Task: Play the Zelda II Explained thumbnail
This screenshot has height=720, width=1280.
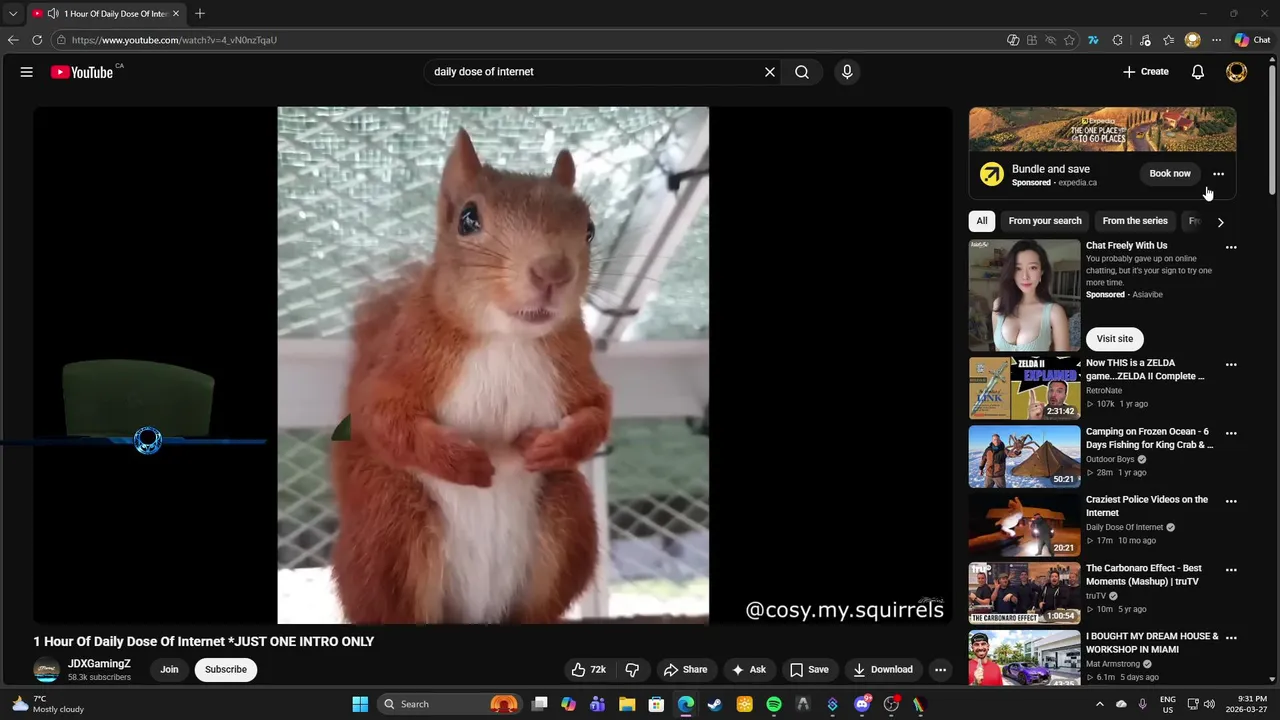Action: click(1024, 388)
